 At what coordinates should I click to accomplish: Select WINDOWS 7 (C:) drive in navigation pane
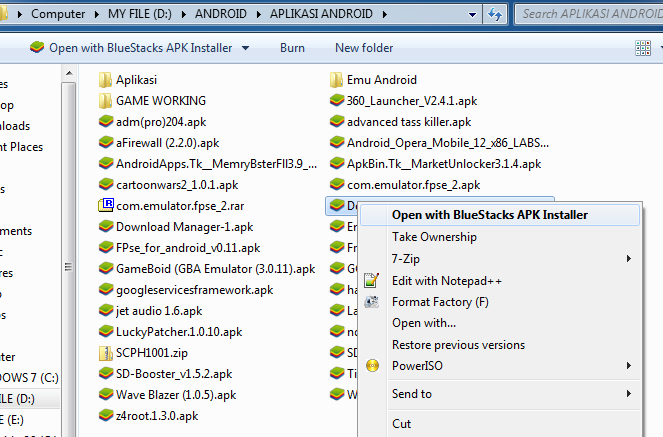point(29,377)
